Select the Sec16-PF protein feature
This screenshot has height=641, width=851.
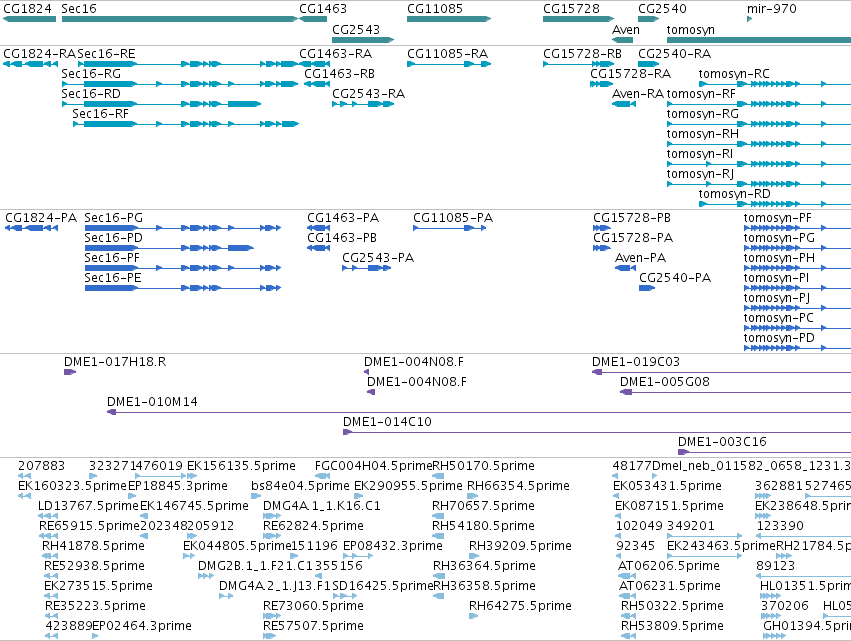(183, 268)
